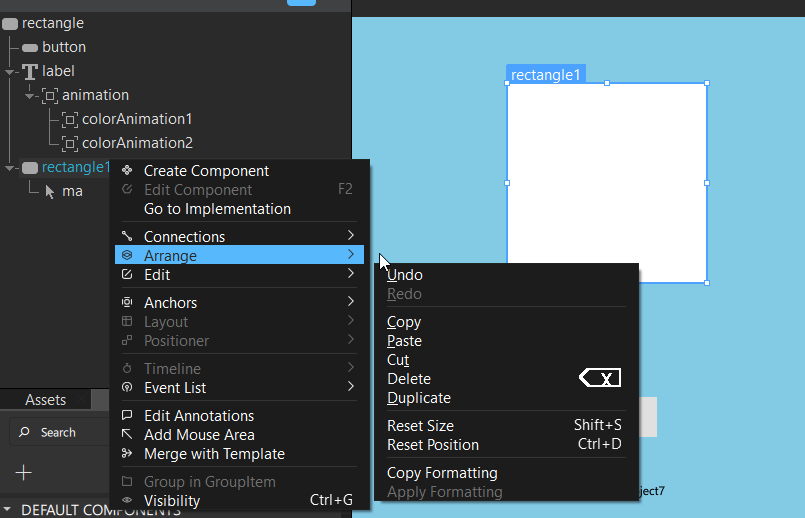The width and height of the screenshot is (805, 518).
Task: Select colorAnimation2 in the navigator tree
Action: tap(137, 143)
